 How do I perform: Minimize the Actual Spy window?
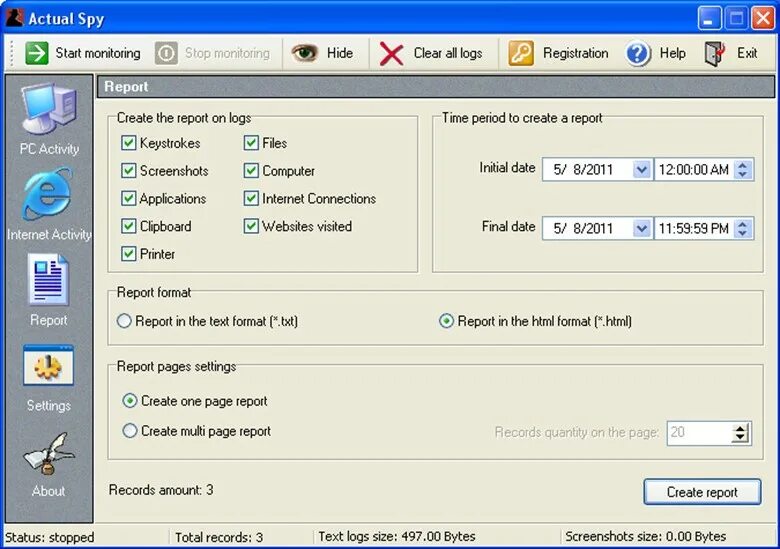click(x=710, y=19)
